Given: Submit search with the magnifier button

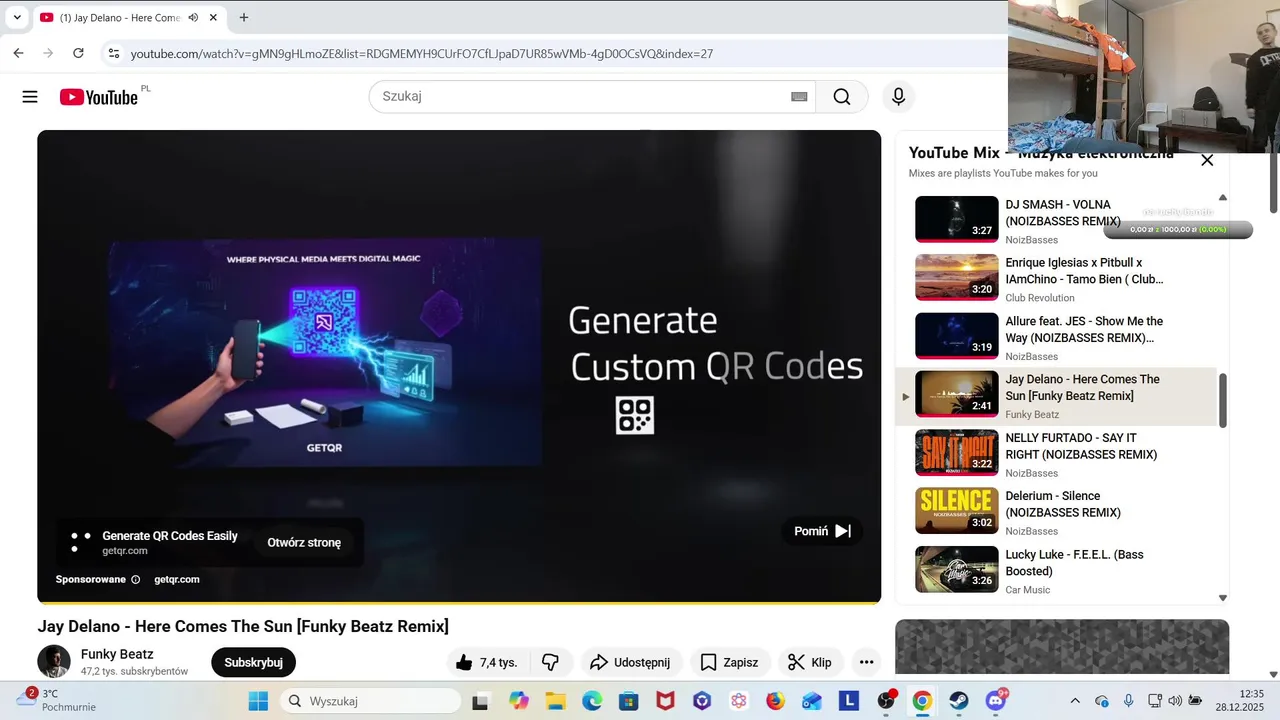Looking at the screenshot, I should (x=842, y=97).
